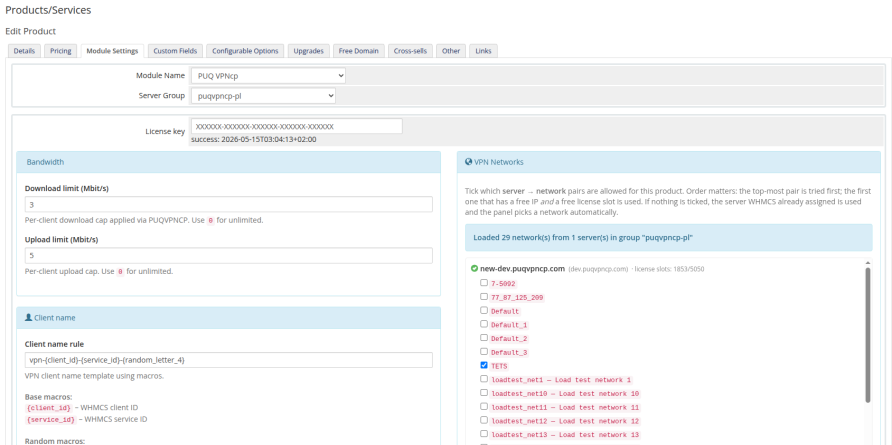Untick the TETS network checkbox
The width and height of the screenshot is (892, 445).
484,365
